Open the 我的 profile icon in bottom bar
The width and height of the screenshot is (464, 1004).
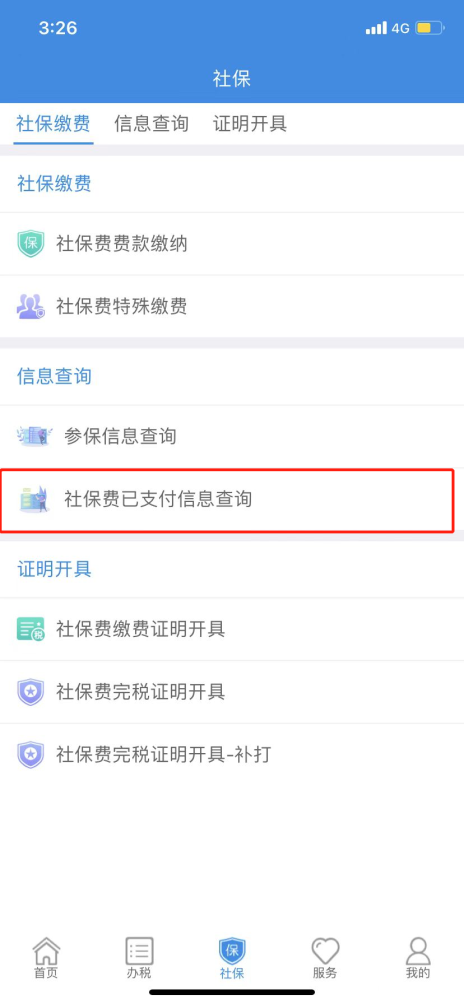[418, 958]
